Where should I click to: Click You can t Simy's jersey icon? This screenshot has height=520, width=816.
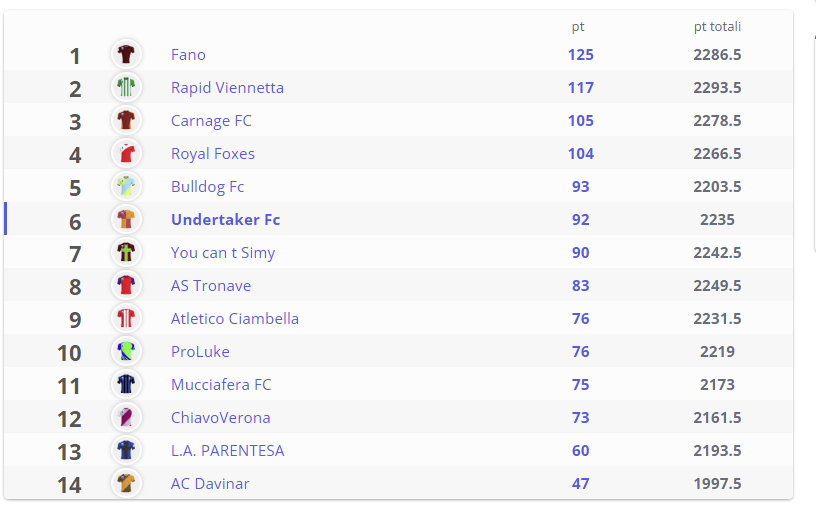coord(126,252)
